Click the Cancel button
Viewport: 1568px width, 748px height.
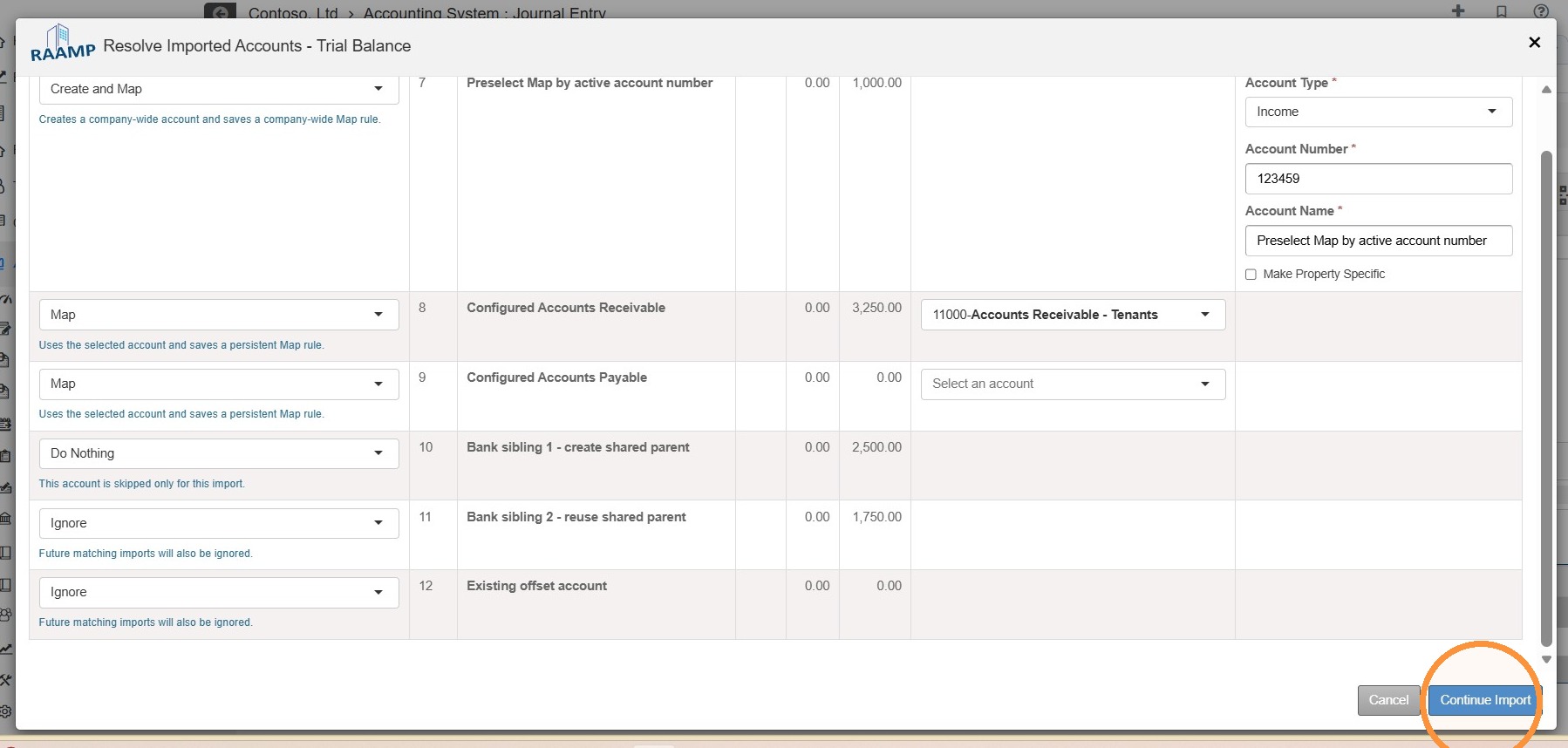[1388, 700]
